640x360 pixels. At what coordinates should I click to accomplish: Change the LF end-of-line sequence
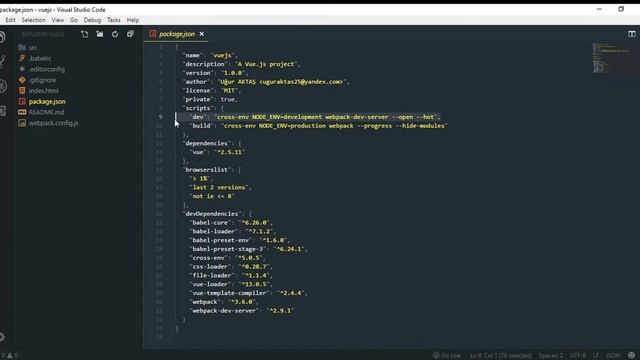click(x=596, y=356)
